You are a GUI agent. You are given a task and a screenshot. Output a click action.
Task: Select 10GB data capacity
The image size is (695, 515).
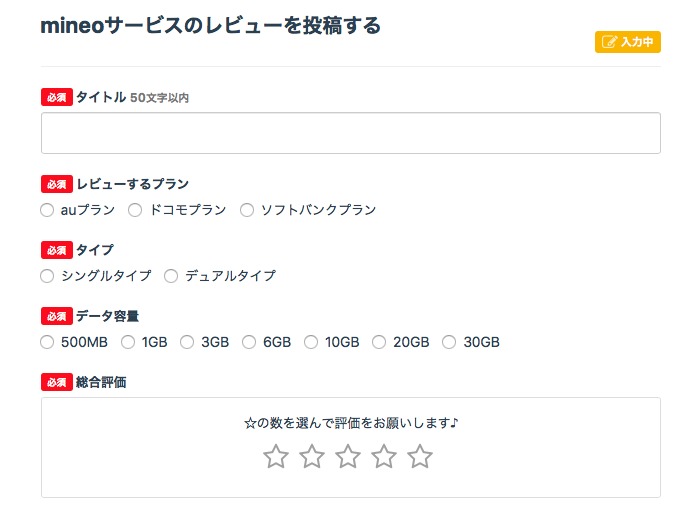coord(311,342)
